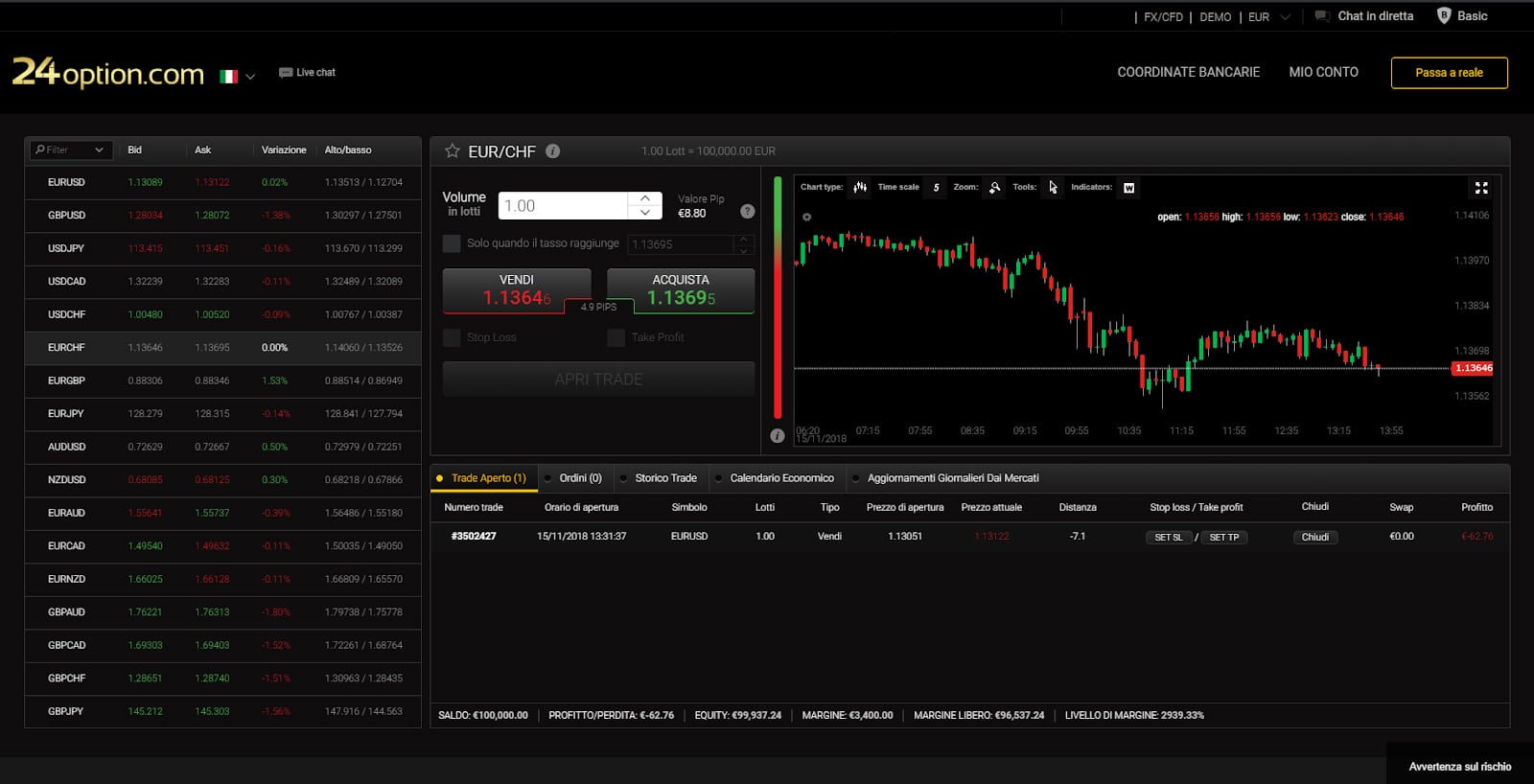Click the filter search magnifier icon
Image resolution: width=1534 pixels, height=784 pixels.
tap(40, 150)
